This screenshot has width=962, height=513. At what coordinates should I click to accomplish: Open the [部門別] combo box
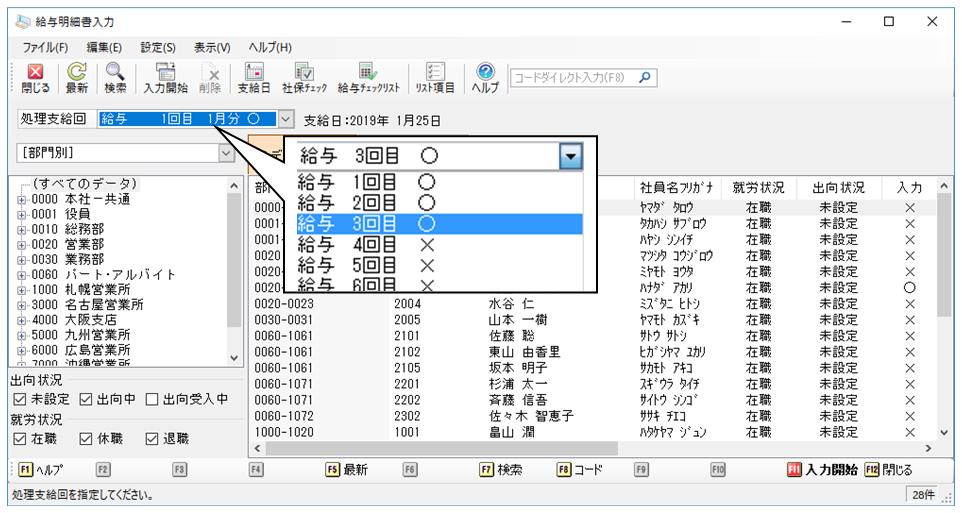125,153
